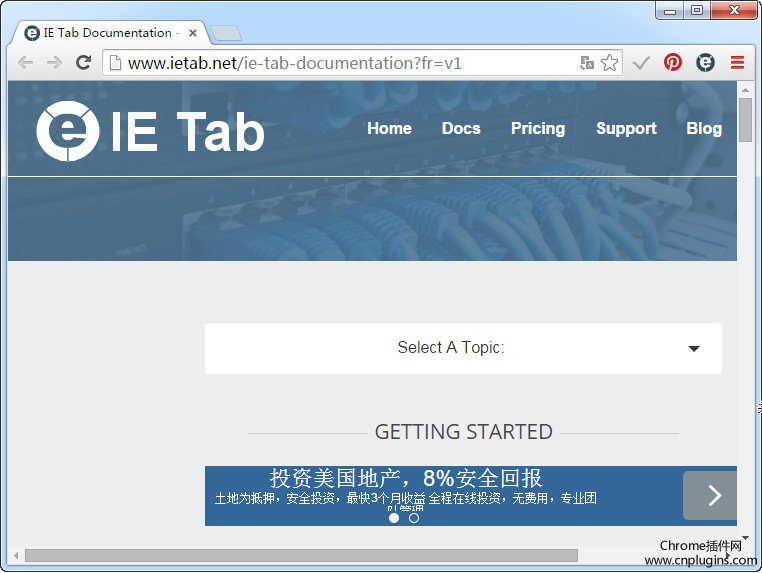Open the Pinterest extension icon
The height and width of the screenshot is (573, 762).
tap(673, 62)
